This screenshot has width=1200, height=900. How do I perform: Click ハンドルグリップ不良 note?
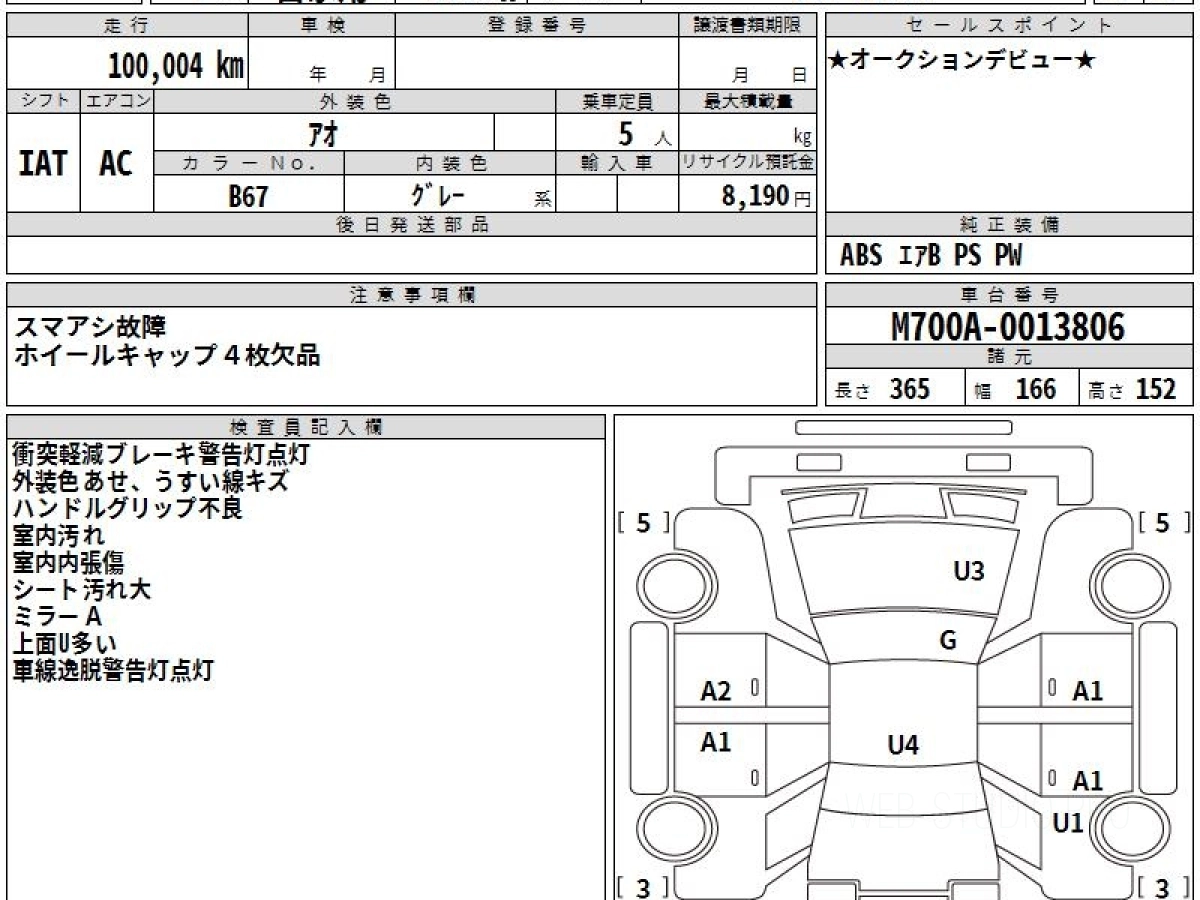[127, 509]
